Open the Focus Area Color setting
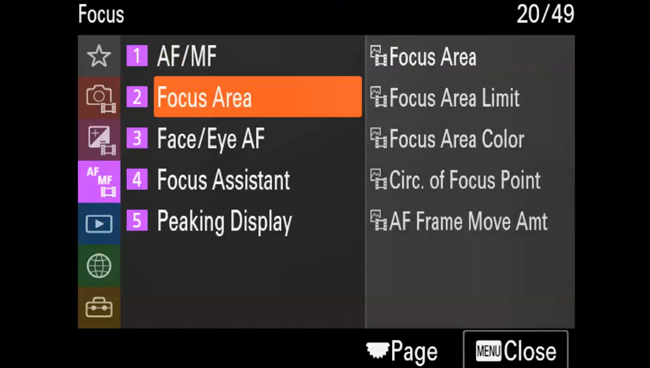The image size is (650, 368). click(470, 138)
